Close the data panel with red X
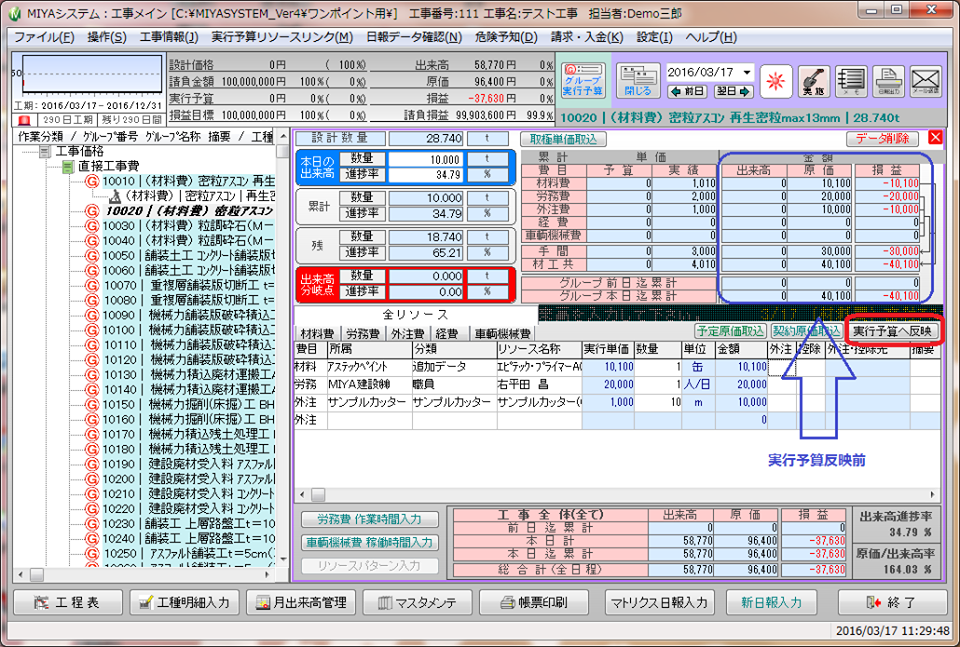The width and height of the screenshot is (960, 647). point(935,137)
